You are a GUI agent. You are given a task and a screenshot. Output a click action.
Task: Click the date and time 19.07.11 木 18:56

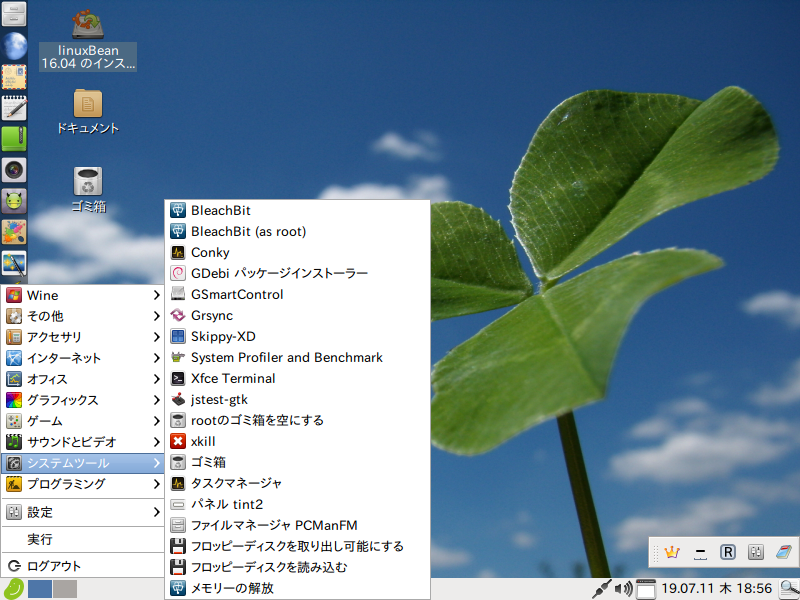(716, 588)
